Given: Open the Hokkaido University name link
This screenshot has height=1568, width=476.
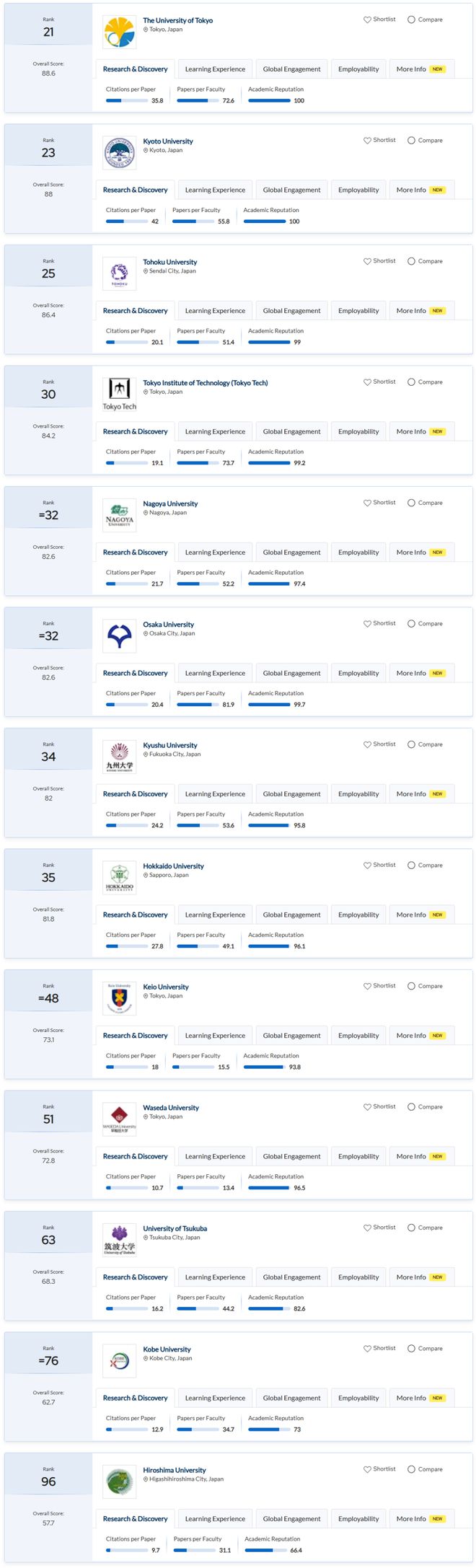Looking at the screenshot, I should [x=173, y=866].
